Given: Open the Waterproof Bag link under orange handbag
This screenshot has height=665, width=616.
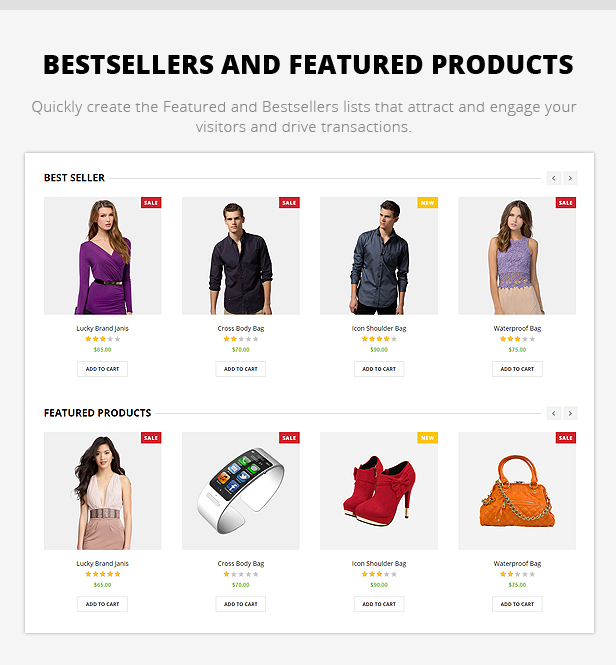Looking at the screenshot, I should pyautogui.click(x=517, y=564).
